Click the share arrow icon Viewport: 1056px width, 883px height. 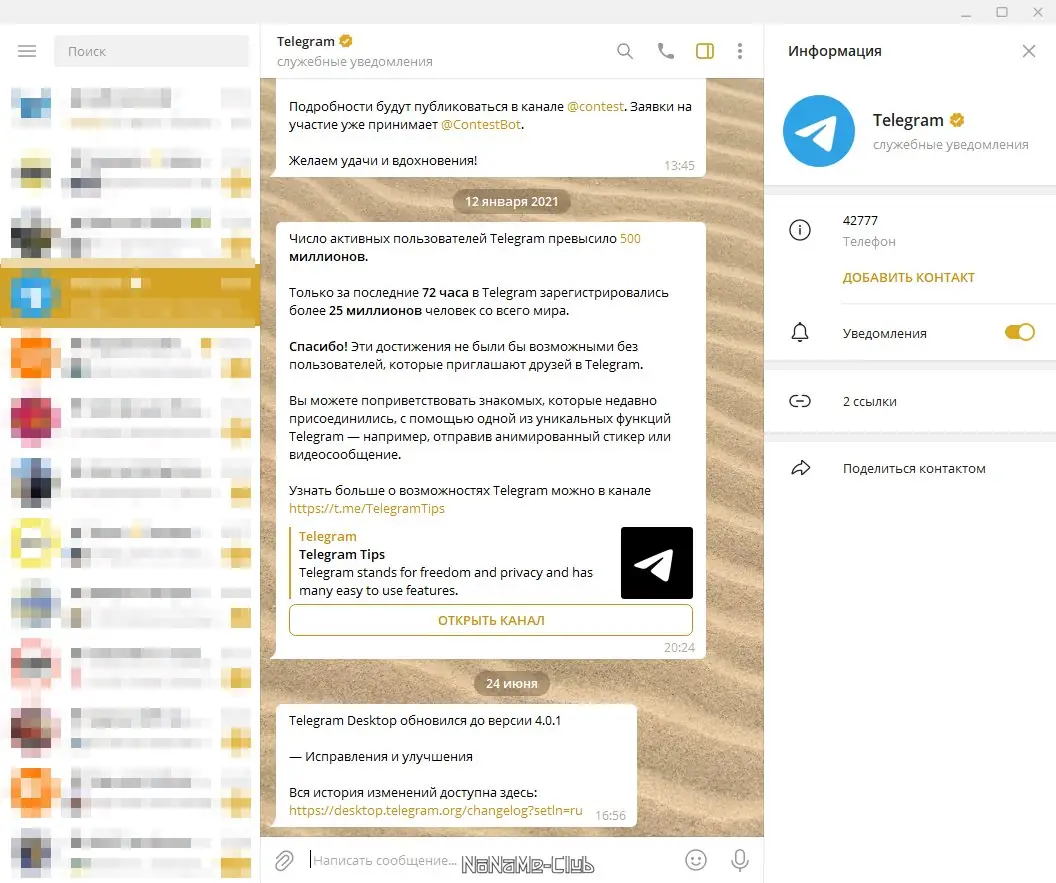800,468
